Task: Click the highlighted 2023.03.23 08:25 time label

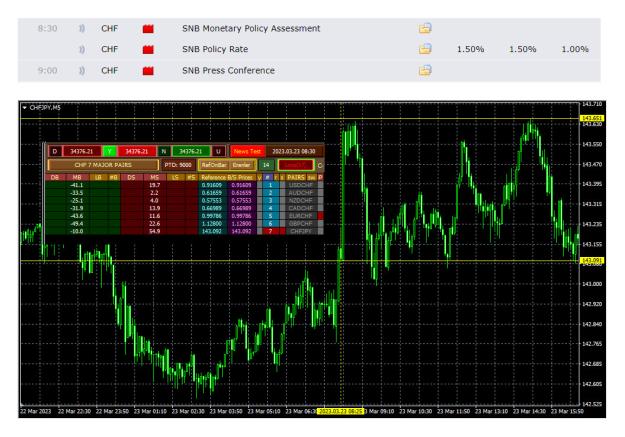Action: click(340, 411)
